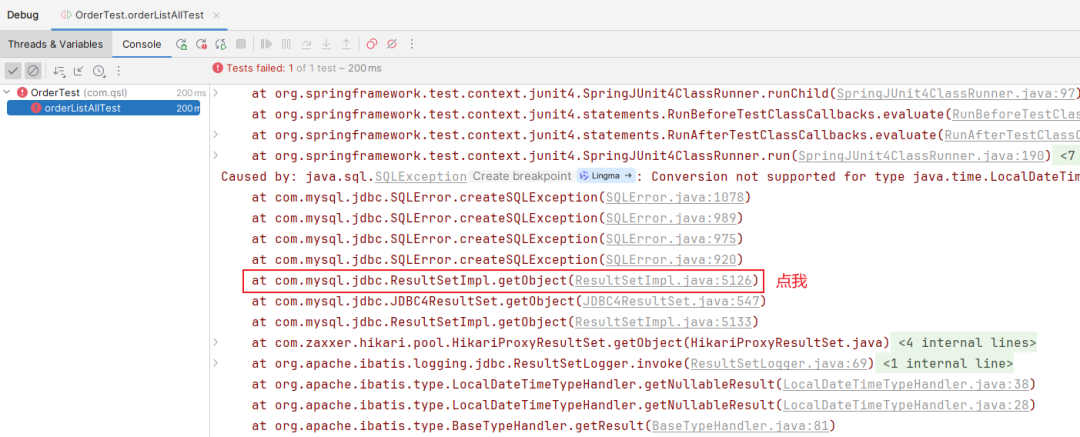Image resolution: width=1080 pixels, height=437 pixels.
Task: Switch to the Console tab
Action: pyautogui.click(x=142, y=44)
